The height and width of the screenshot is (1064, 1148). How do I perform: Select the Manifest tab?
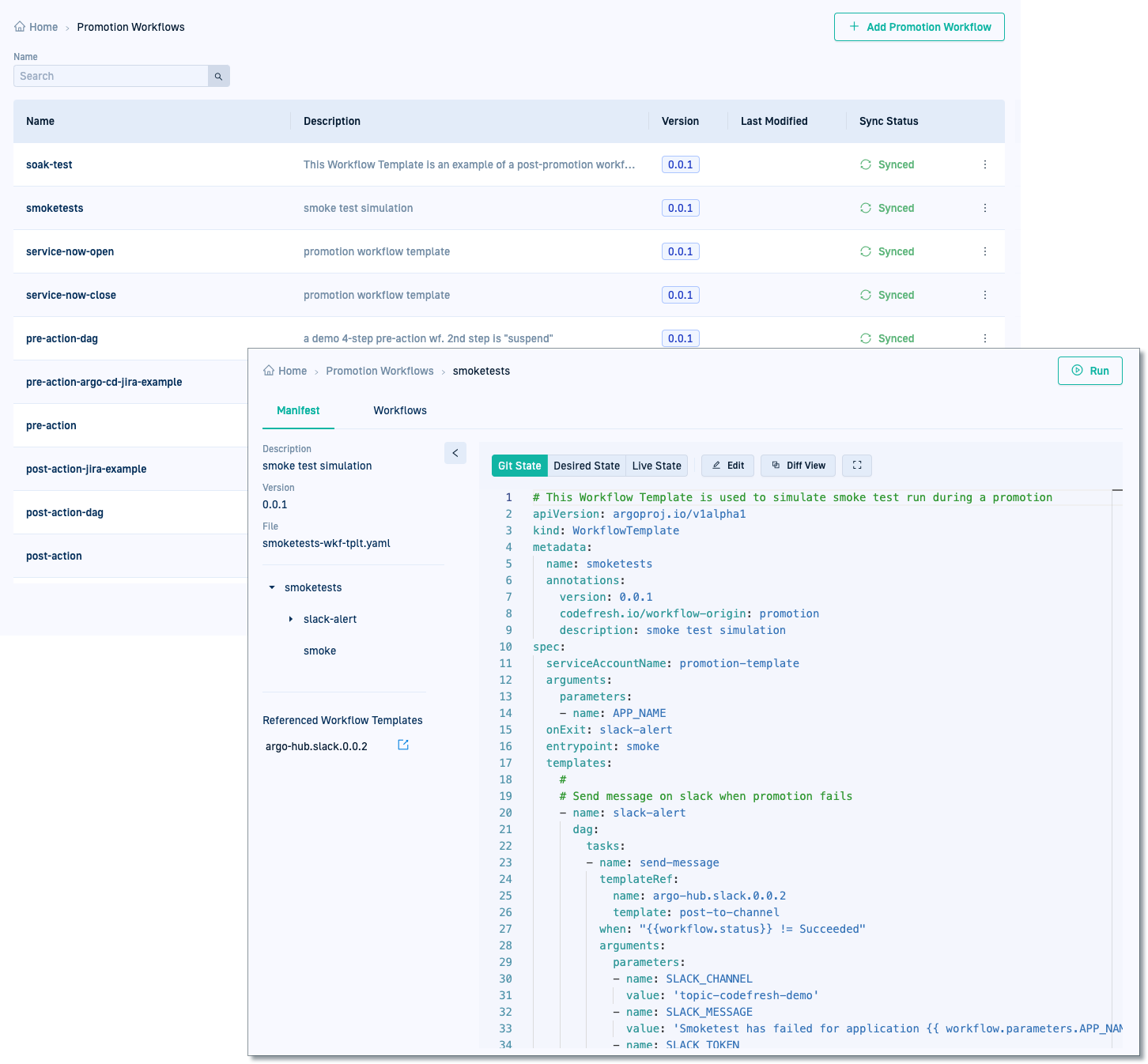298,410
